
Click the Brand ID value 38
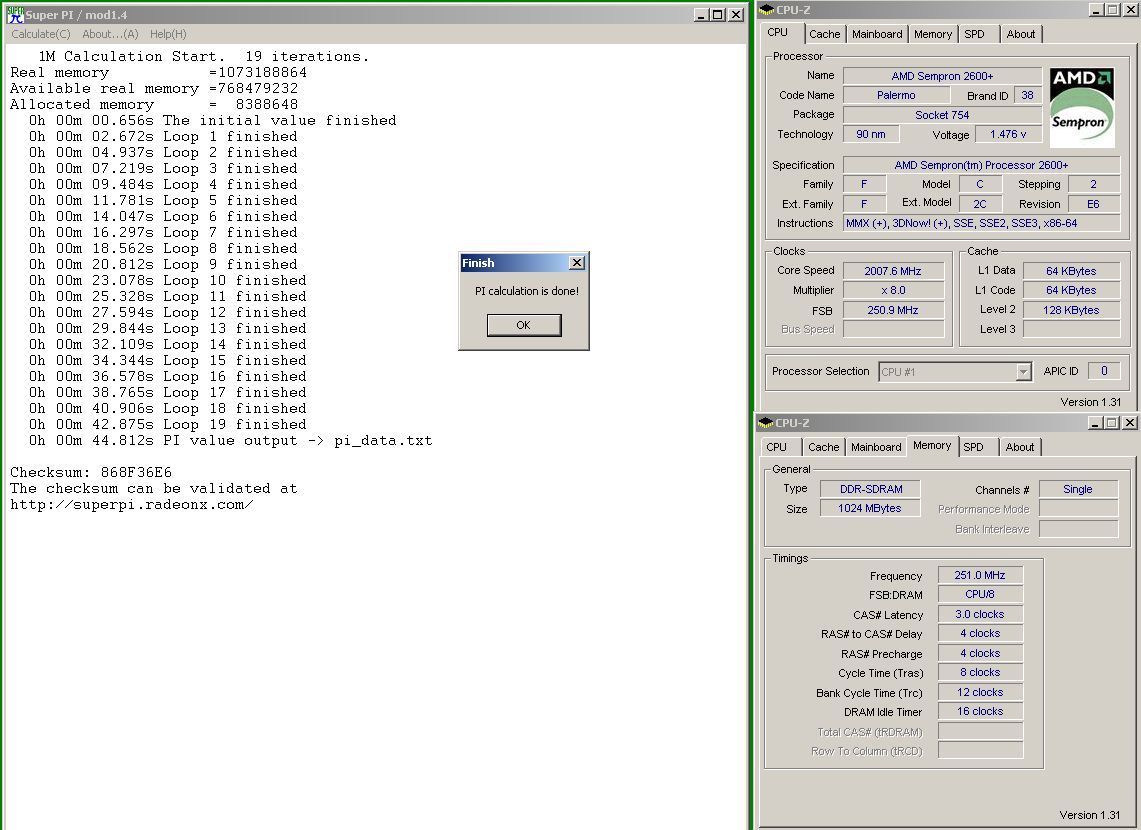pyautogui.click(x=1027, y=95)
